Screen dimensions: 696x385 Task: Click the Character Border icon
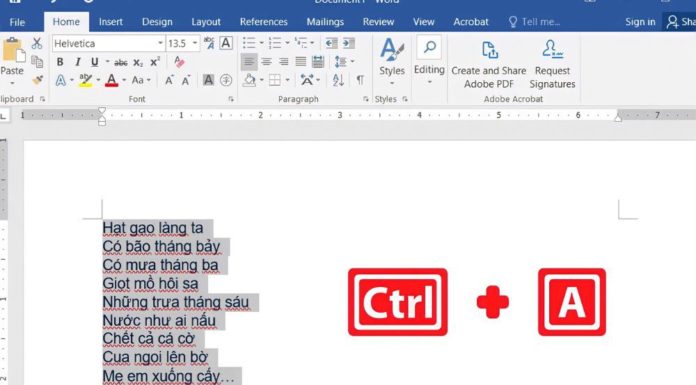[226, 43]
